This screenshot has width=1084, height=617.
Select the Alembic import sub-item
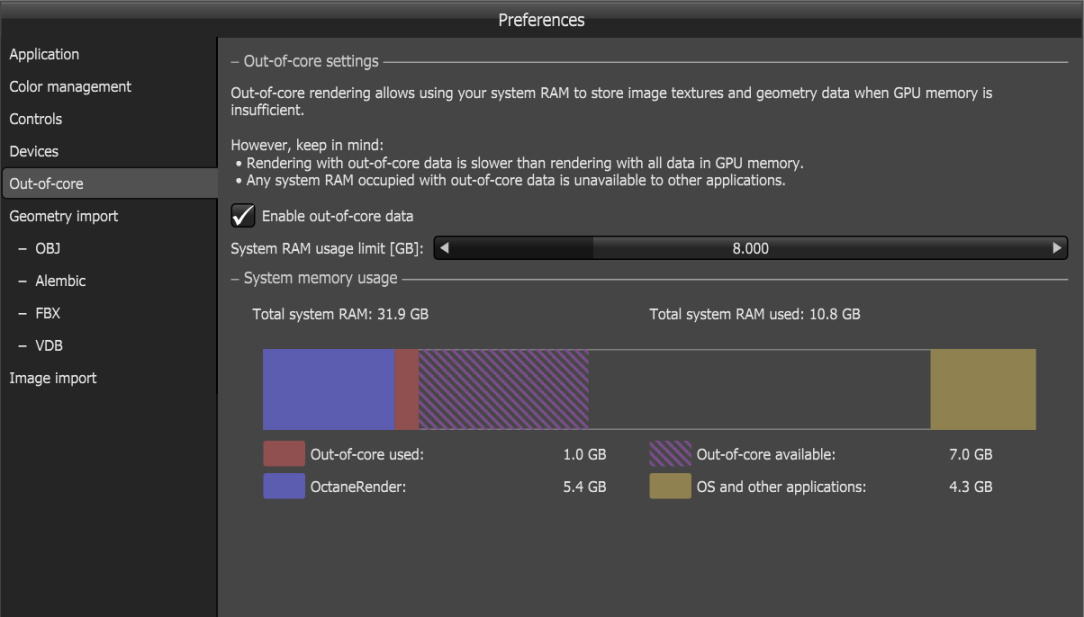[x=60, y=281]
